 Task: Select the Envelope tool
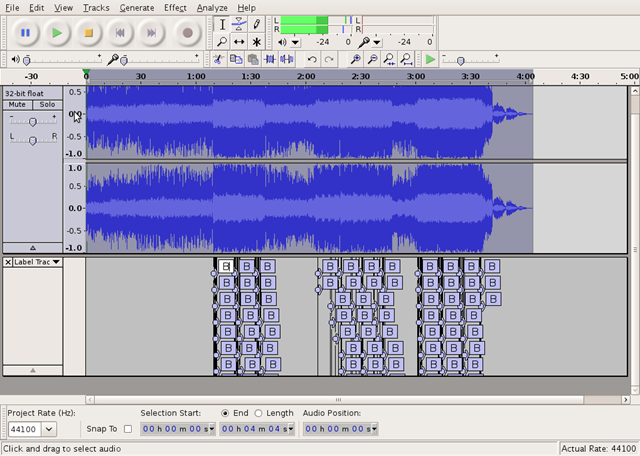[239, 24]
